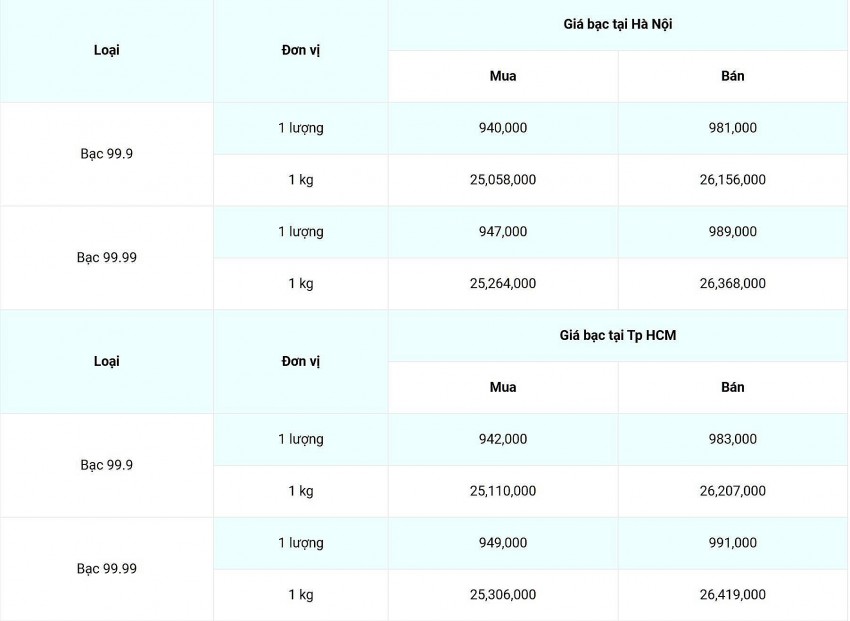Select the 25,110,000 price cell
The width and height of the screenshot is (850, 621).
click(503, 491)
